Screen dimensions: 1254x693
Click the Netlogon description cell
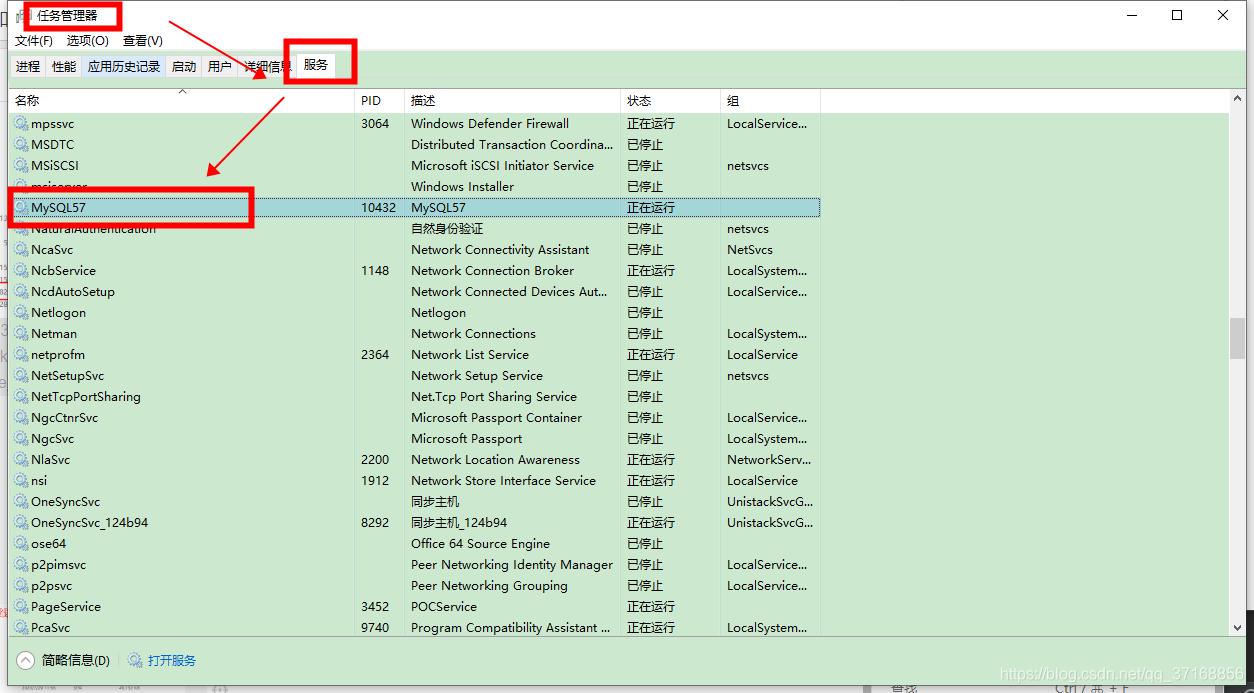click(438, 313)
